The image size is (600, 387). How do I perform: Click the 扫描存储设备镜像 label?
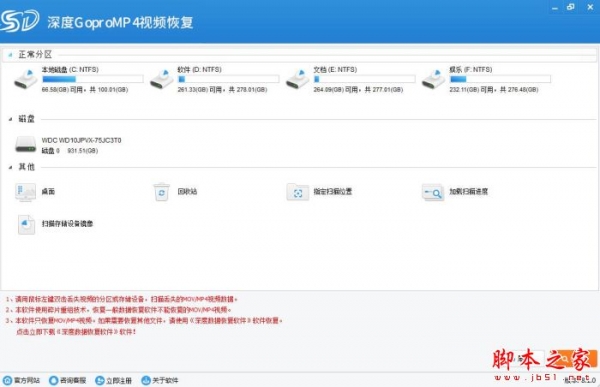67,224
